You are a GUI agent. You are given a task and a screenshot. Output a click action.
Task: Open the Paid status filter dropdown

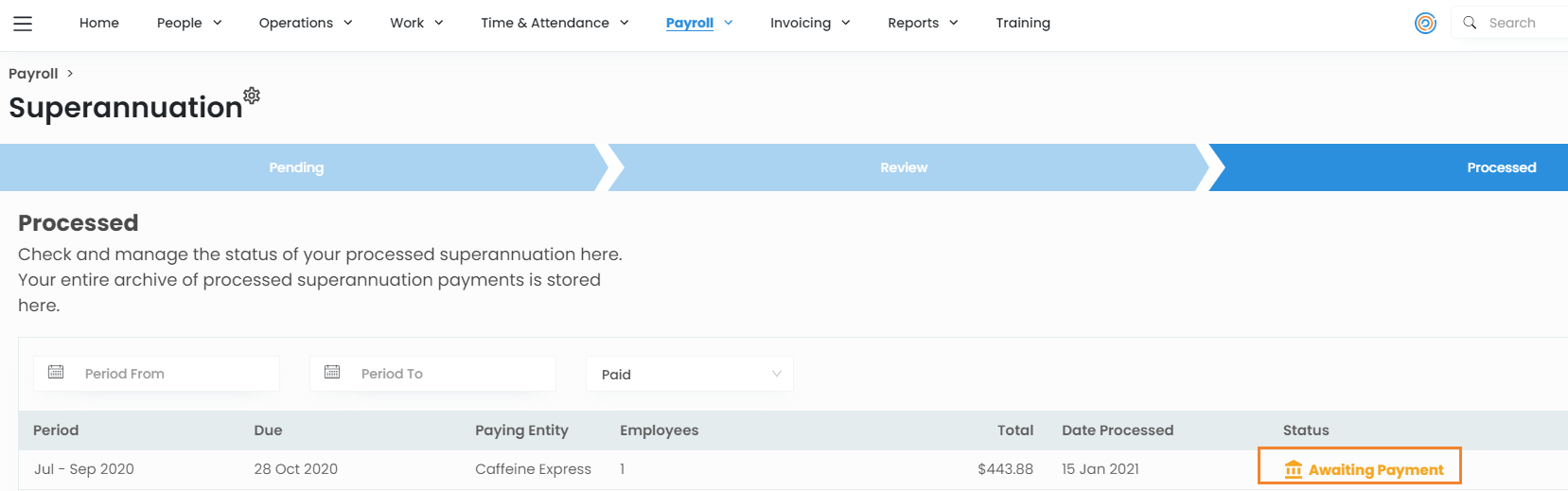(690, 374)
